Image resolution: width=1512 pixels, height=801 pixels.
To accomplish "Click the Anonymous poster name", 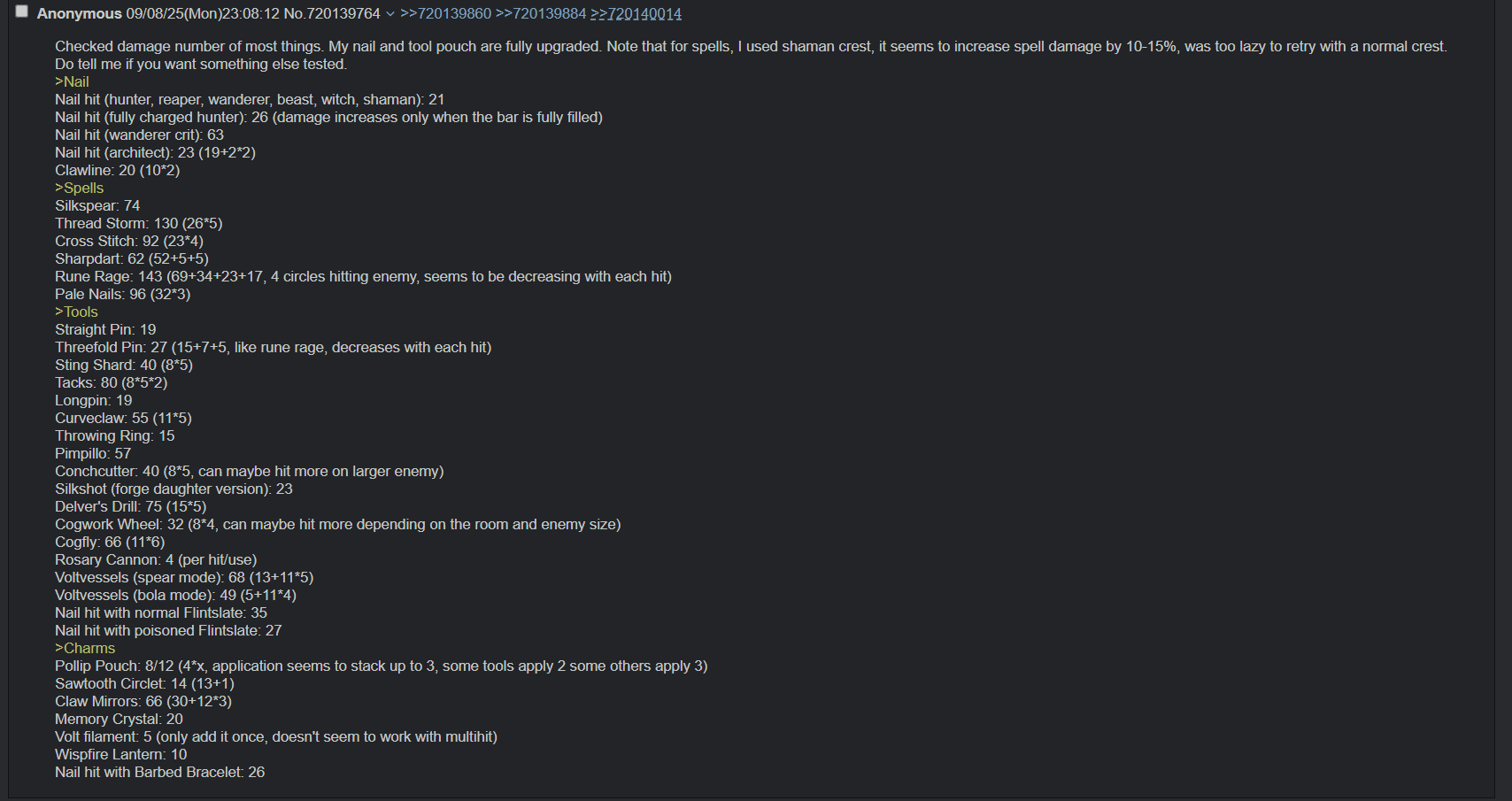I will coord(80,13).
